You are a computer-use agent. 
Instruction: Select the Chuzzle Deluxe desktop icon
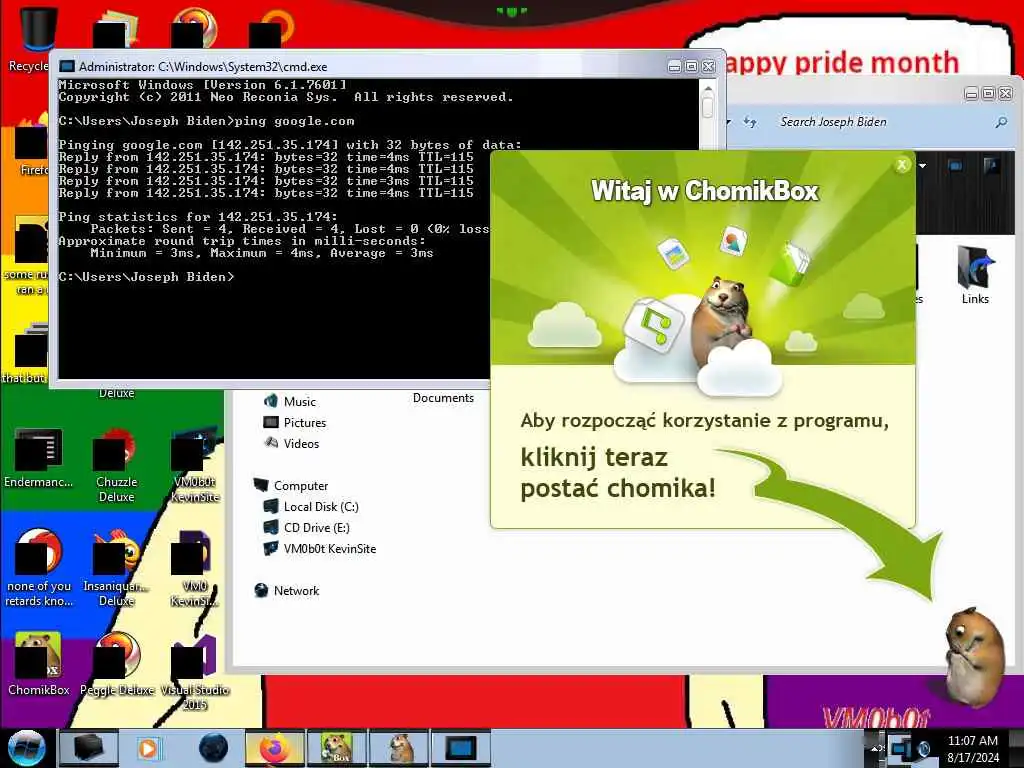[116, 465]
